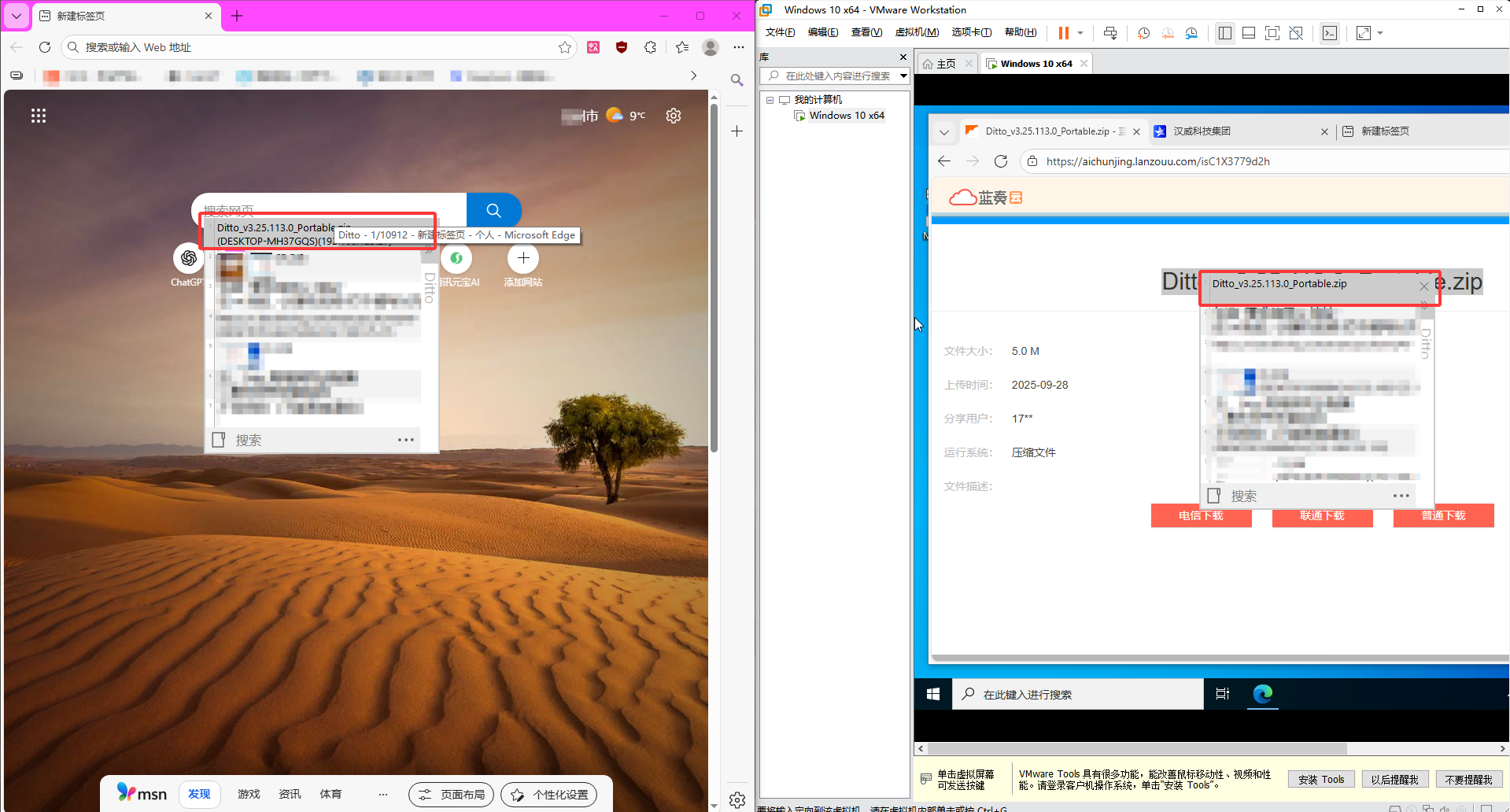The image size is (1510, 812).
Task: Switch to the 主页 tab in VMware
Action: coord(946,64)
